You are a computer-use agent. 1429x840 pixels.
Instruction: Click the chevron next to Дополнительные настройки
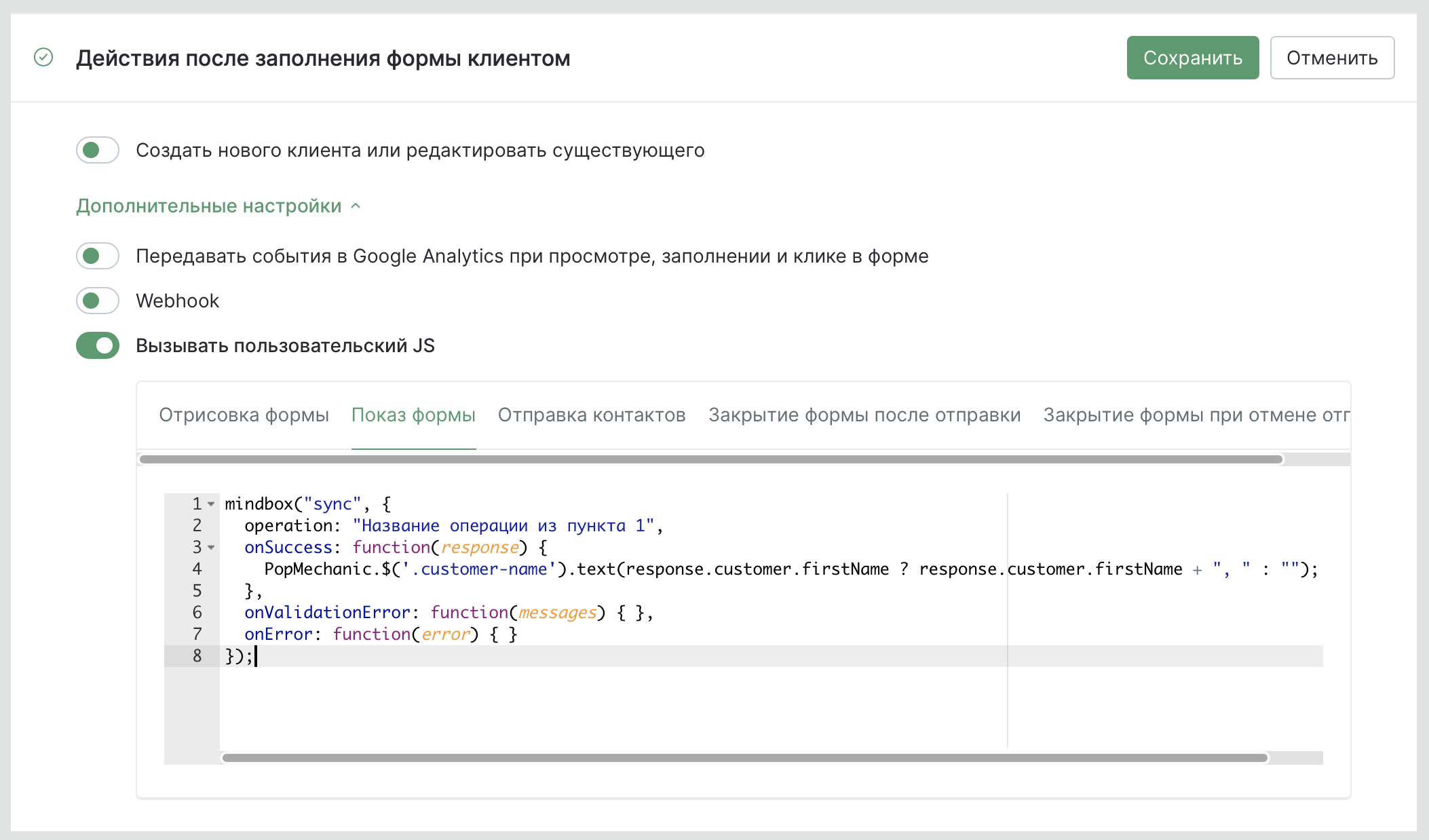tap(356, 206)
